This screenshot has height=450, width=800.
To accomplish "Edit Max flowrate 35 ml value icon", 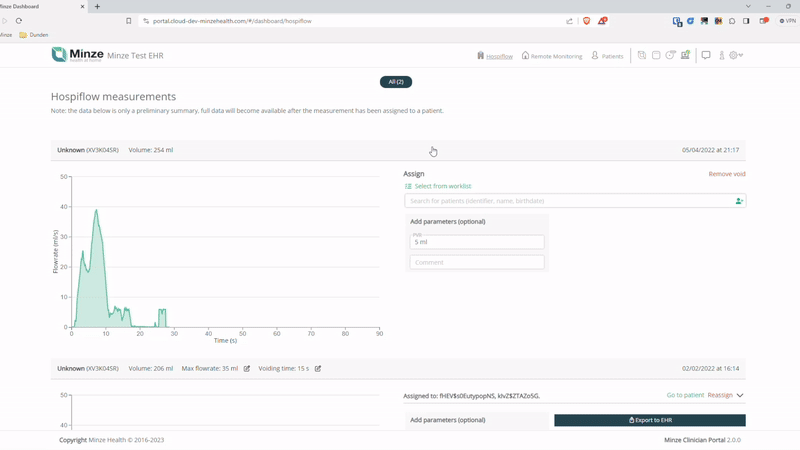I will [x=247, y=368].
